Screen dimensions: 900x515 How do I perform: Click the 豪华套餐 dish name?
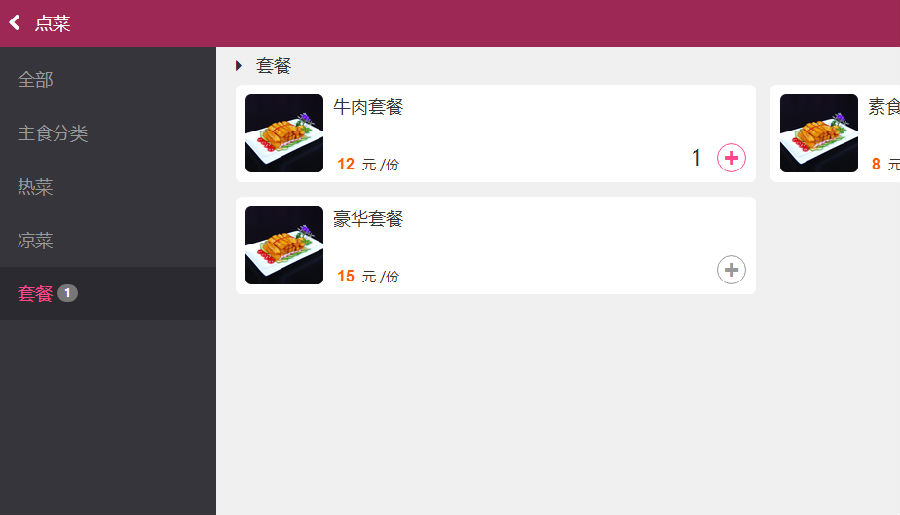click(368, 219)
